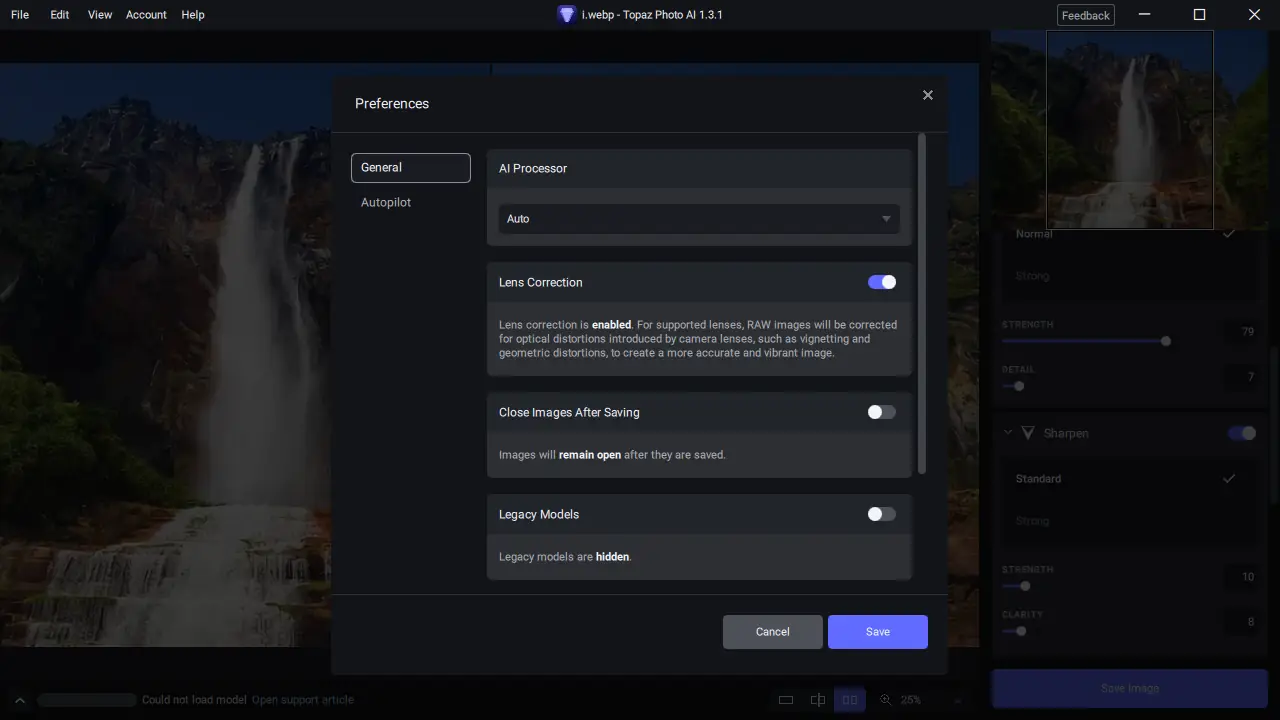Click the Sharpen Strength slider near value 10
1280x720 pixels.
(x=1025, y=586)
